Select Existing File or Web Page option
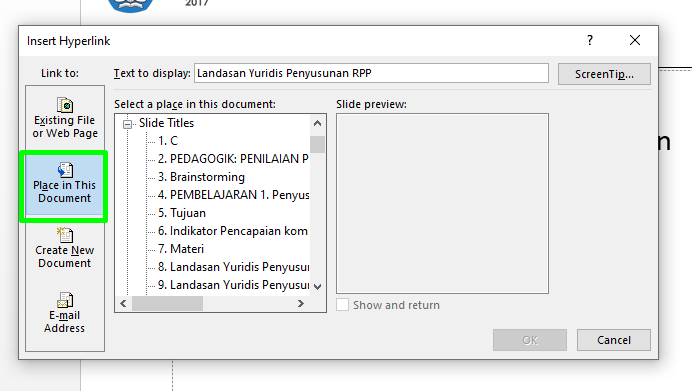This screenshot has width=692, height=391. point(65,118)
